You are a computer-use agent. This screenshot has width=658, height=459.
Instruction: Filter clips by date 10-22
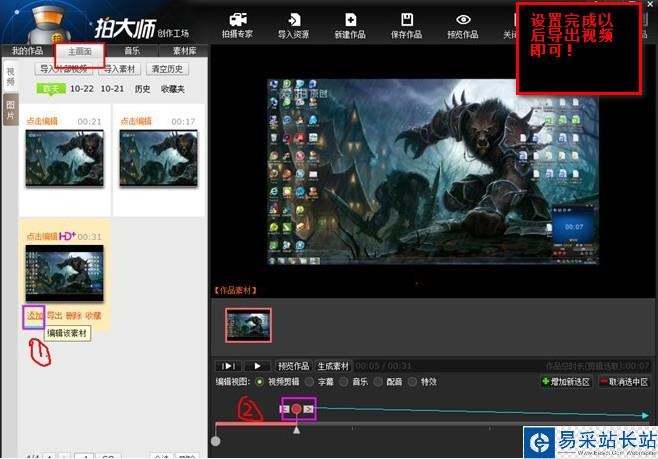[82, 89]
